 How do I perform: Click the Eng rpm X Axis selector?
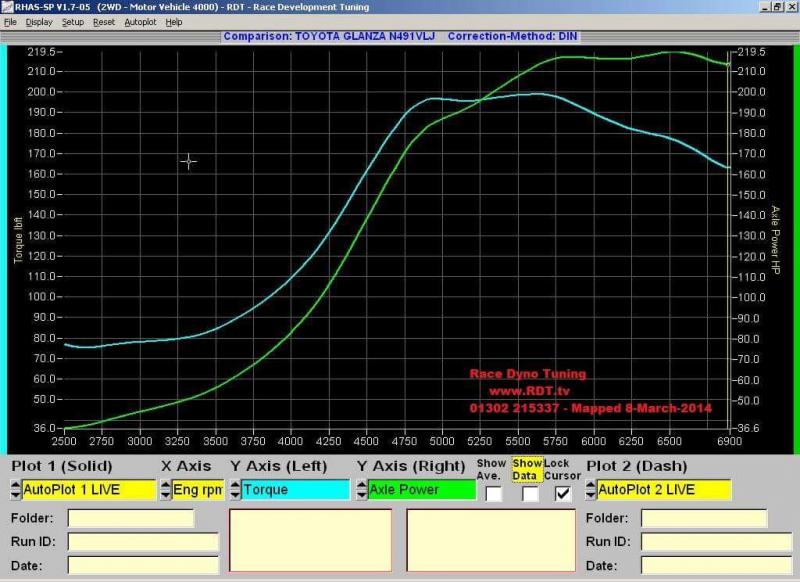[197, 490]
